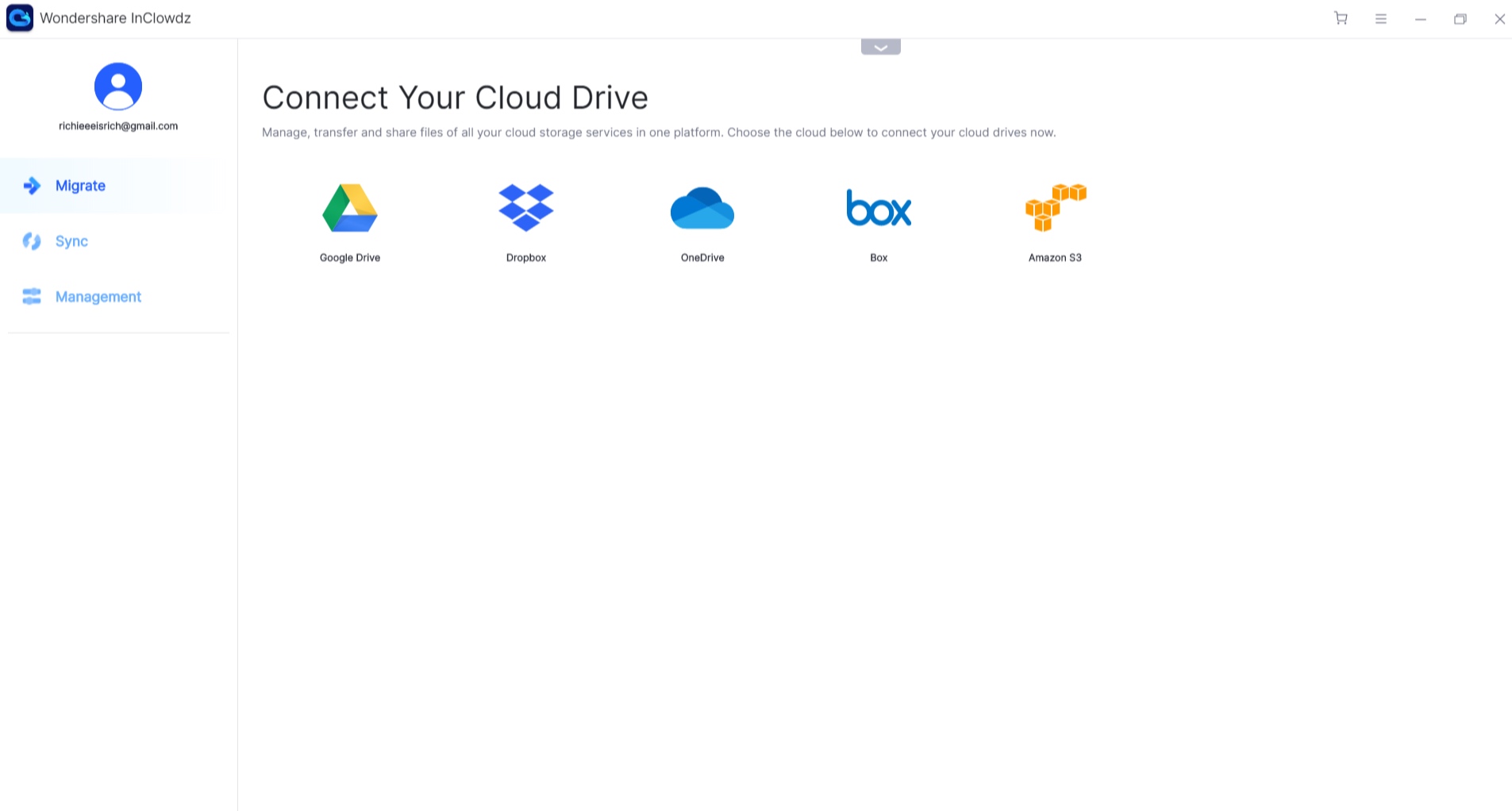Select the Box cloud service
Image resolution: width=1512 pixels, height=811 pixels.
coord(879,208)
